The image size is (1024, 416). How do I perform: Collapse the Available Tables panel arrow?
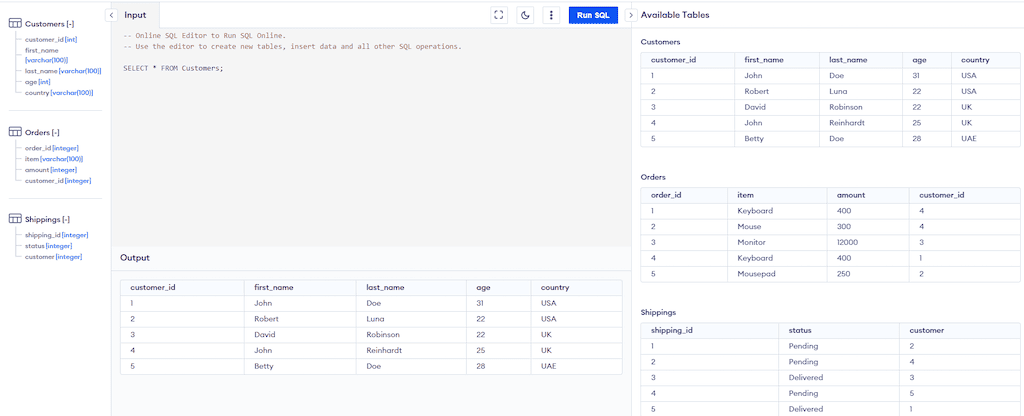point(631,15)
